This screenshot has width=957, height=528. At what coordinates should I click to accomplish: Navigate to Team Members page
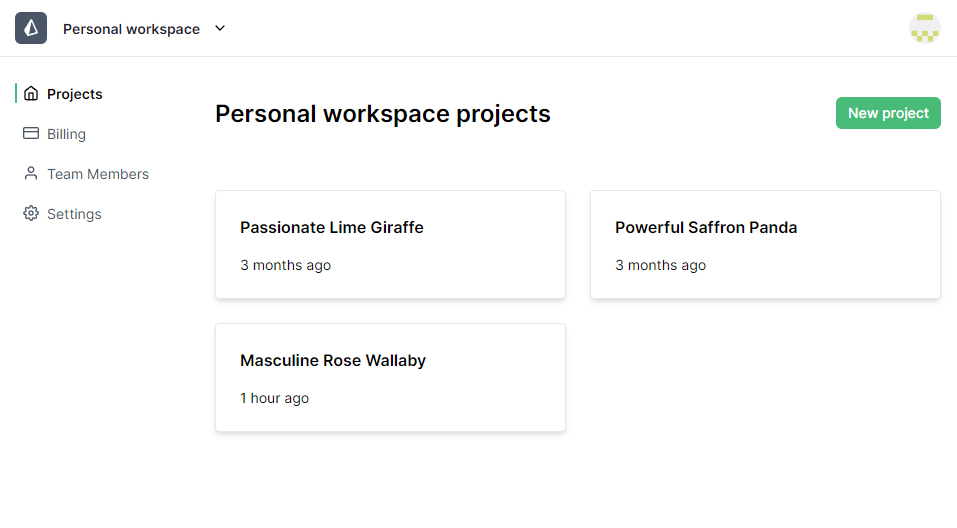click(x=98, y=174)
